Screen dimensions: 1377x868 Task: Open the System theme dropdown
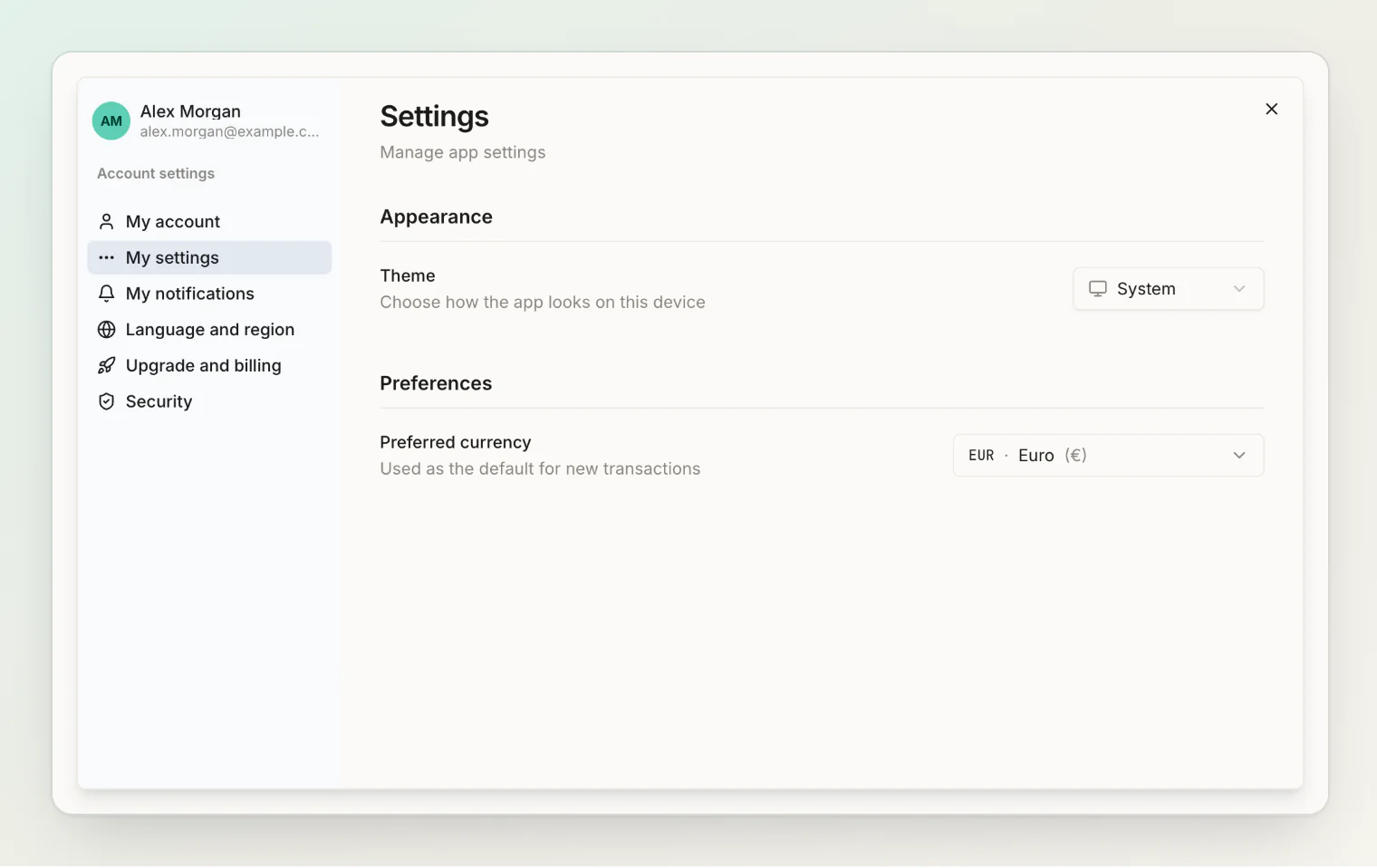1169,289
